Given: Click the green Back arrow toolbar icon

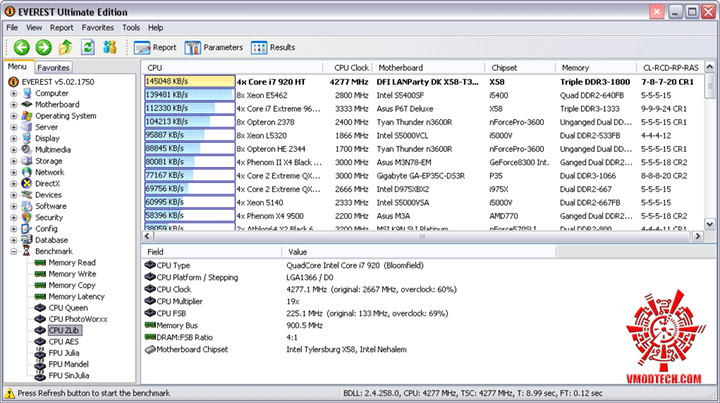Looking at the screenshot, I should (x=21, y=47).
